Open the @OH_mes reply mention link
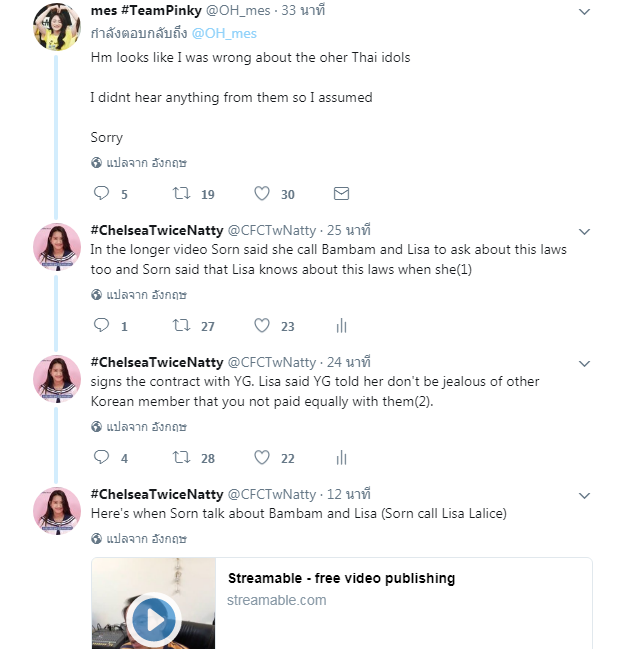623x649 pixels. click(x=224, y=33)
